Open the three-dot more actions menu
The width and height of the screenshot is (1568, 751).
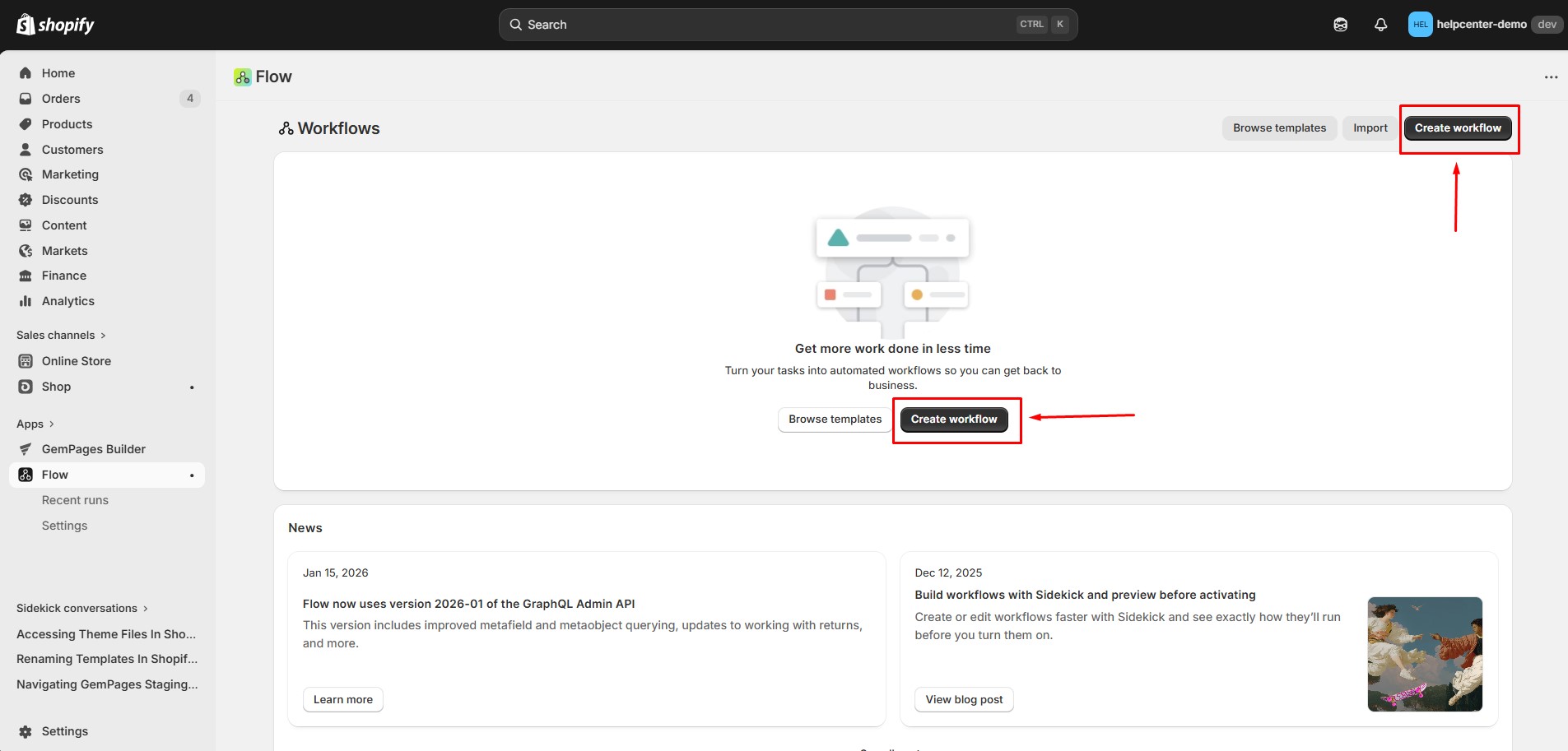[x=1551, y=77]
